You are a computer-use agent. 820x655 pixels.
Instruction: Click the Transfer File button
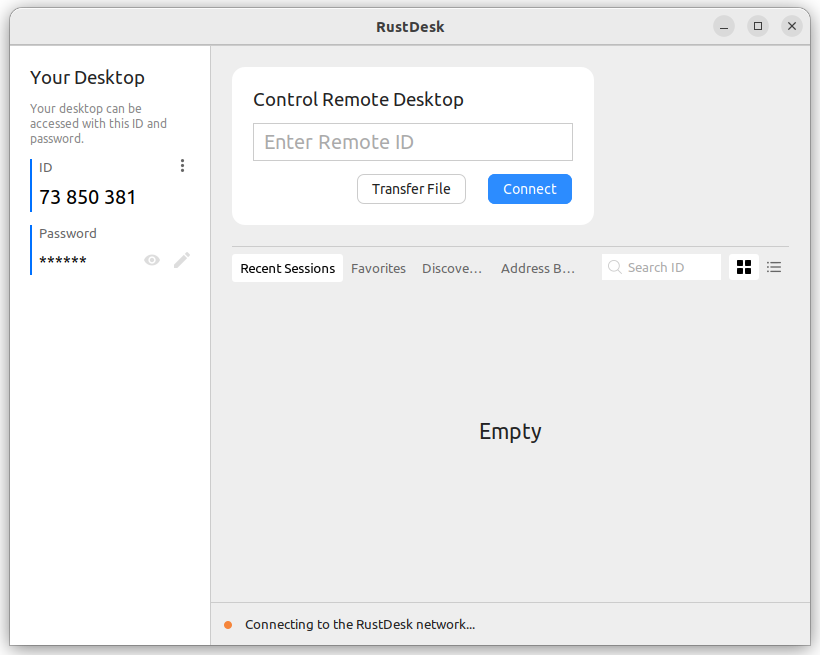point(411,189)
